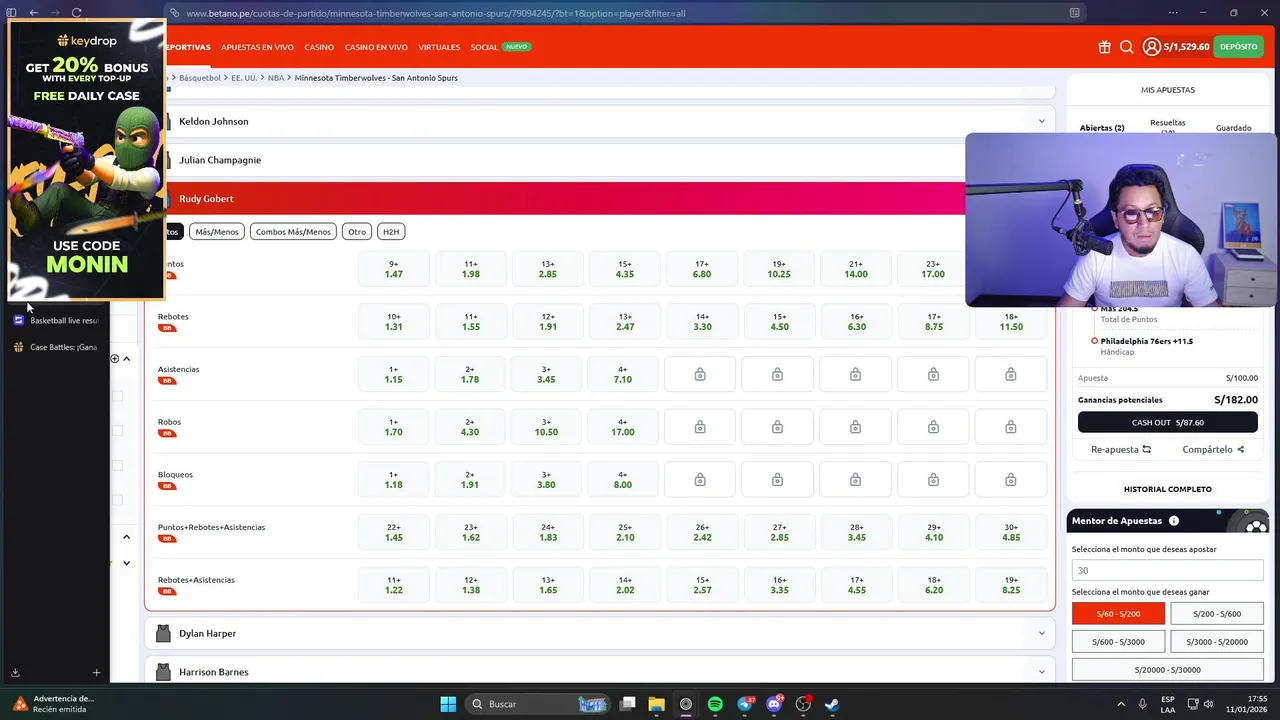Reload the page with the refresh icon

(x=76, y=12)
